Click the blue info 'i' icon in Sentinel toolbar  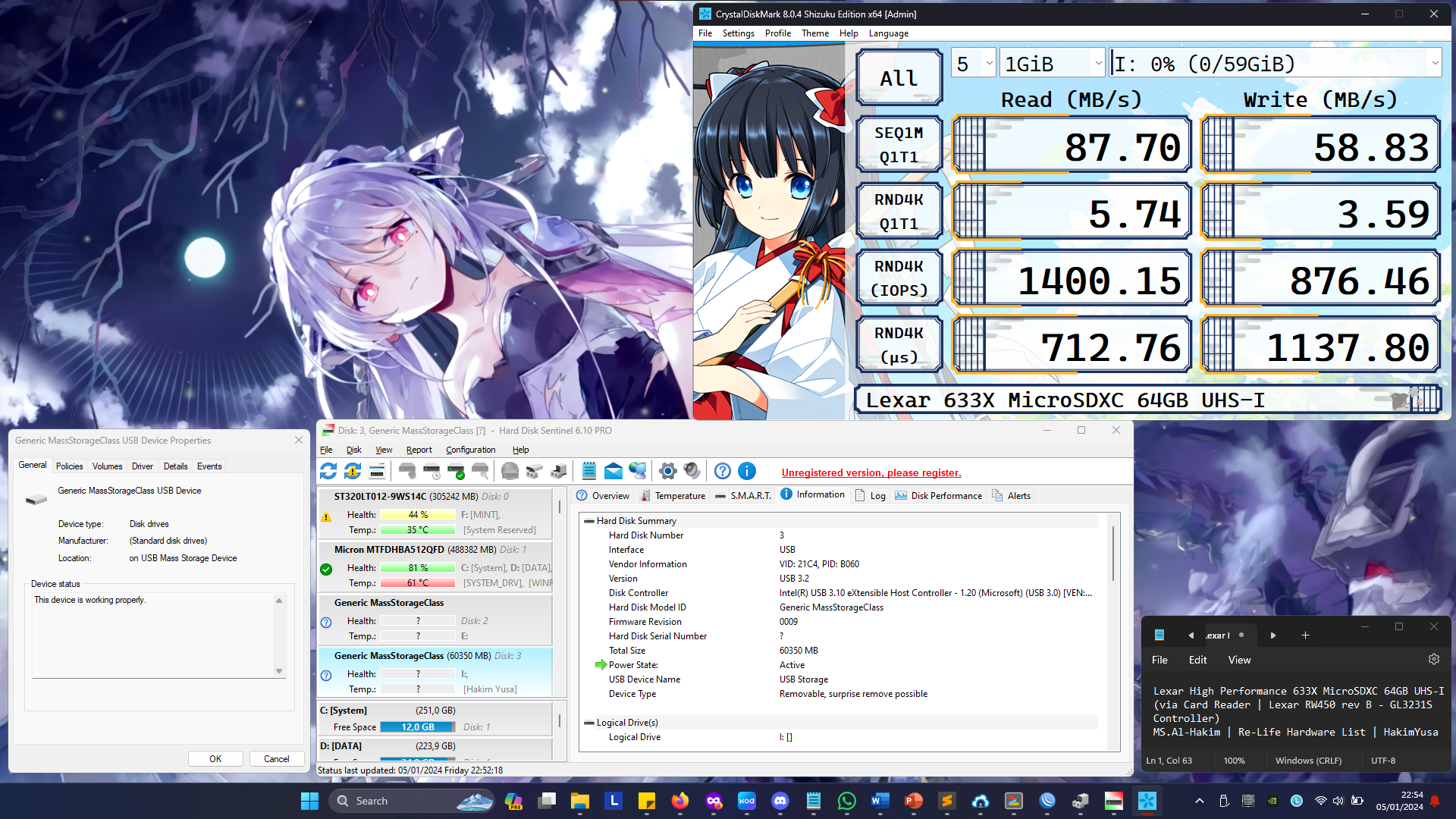747,472
